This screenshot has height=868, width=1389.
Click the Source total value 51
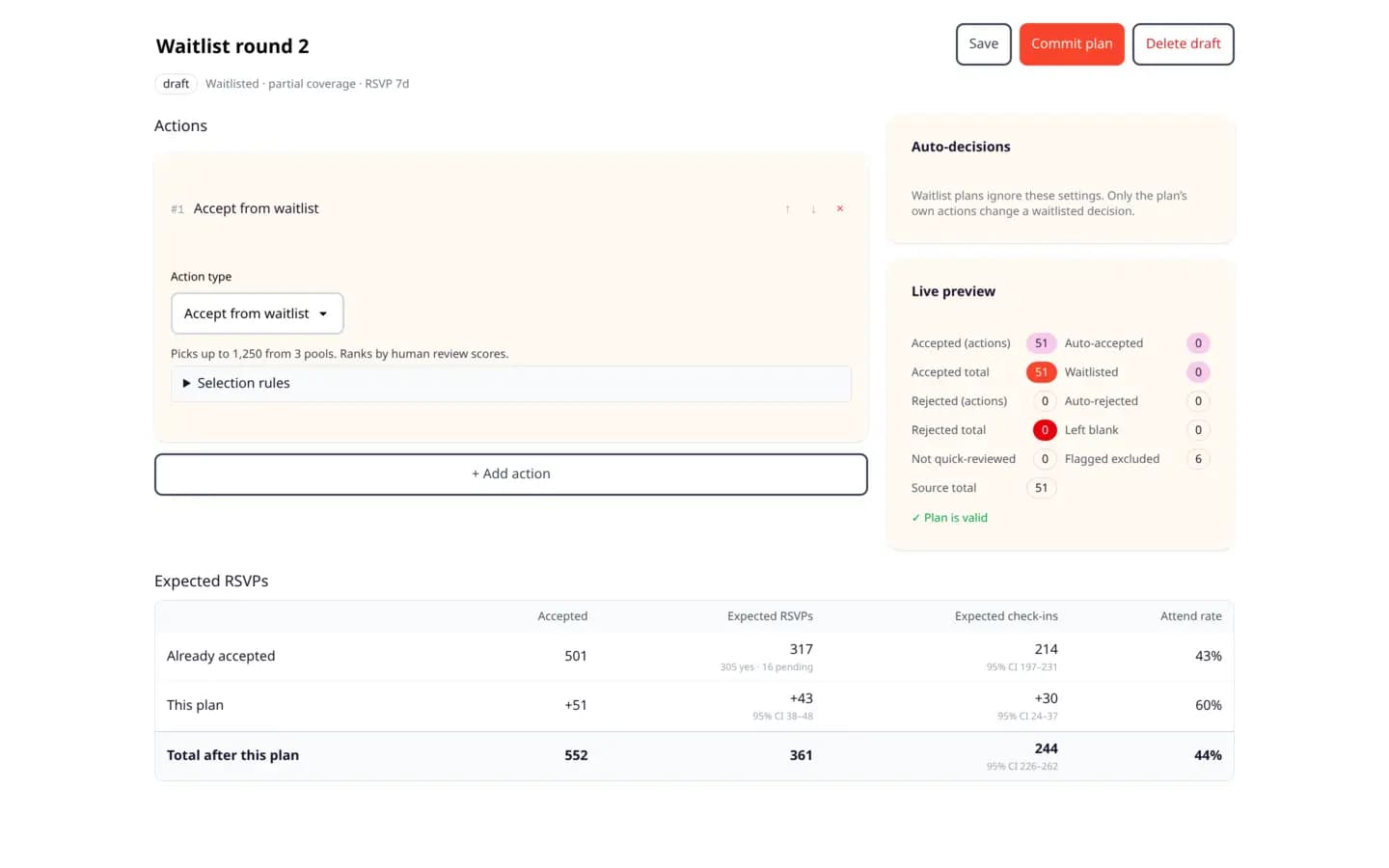pyautogui.click(x=1041, y=488)
